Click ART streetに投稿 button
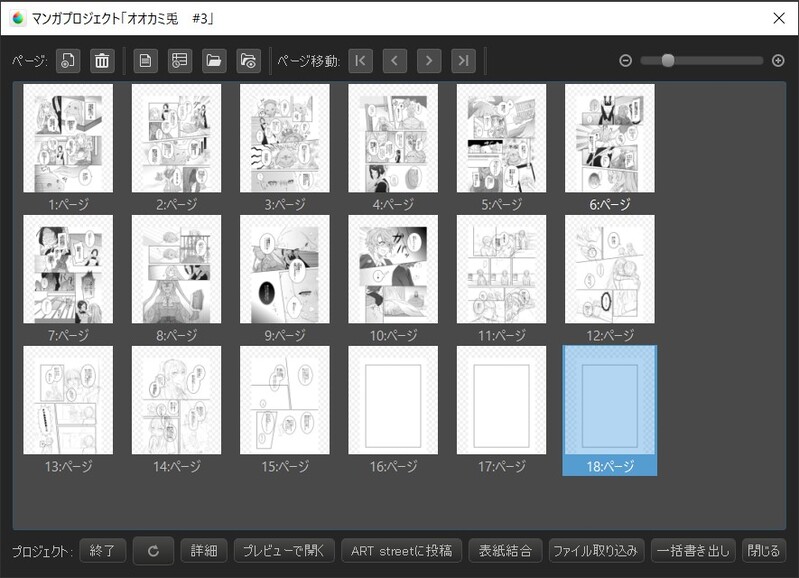Viewport: 799px width, 578px height. [402, 551]
